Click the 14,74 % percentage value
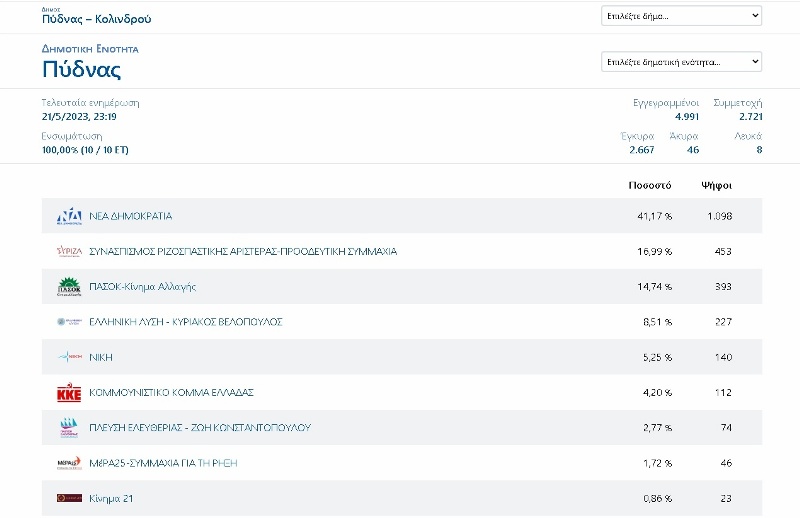The image size is (800, 518). (655, 287)
